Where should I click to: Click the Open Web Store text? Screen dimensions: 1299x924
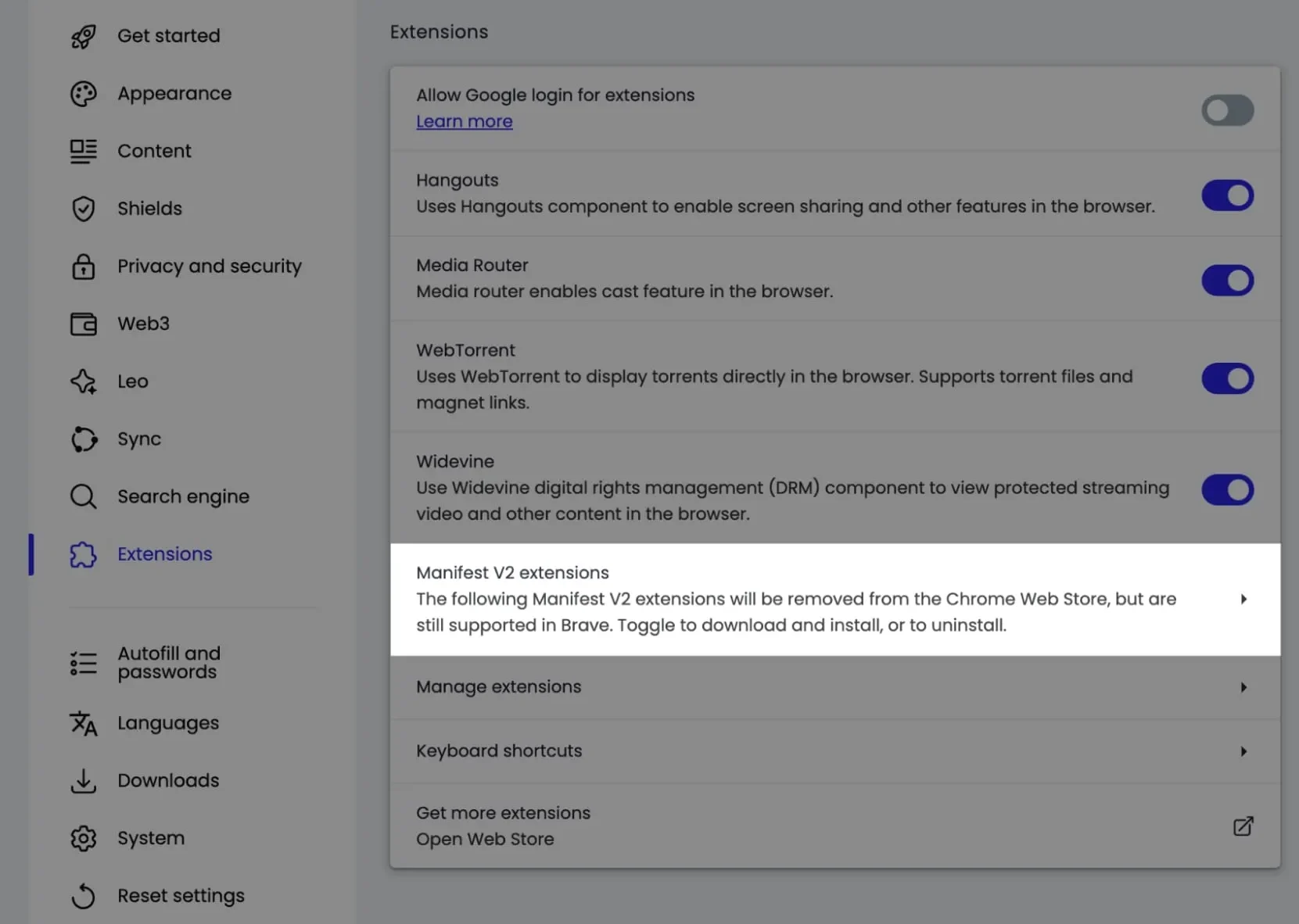(x=485, y=840)
